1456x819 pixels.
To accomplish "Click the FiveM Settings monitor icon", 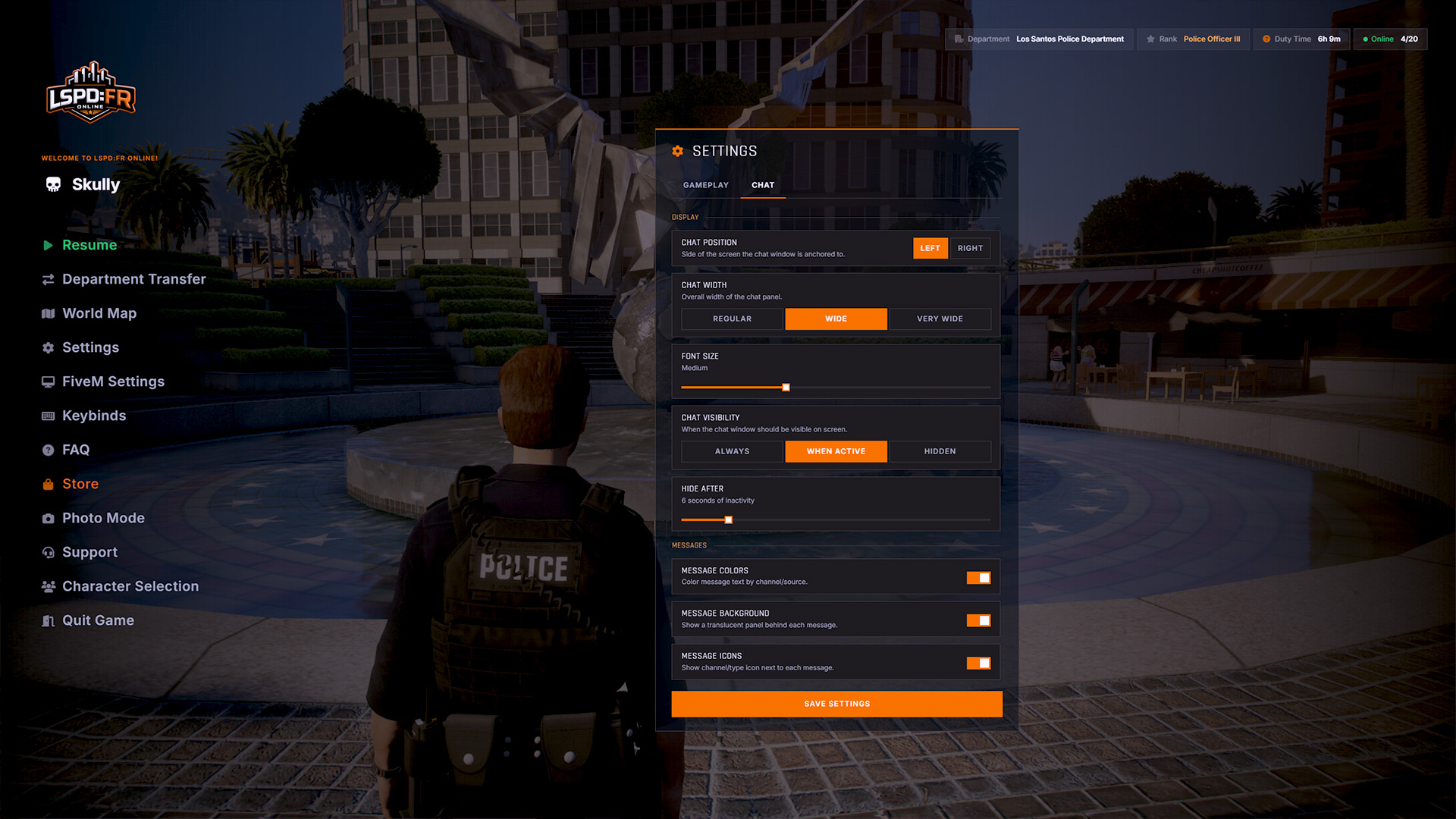I will coord(48,381).
